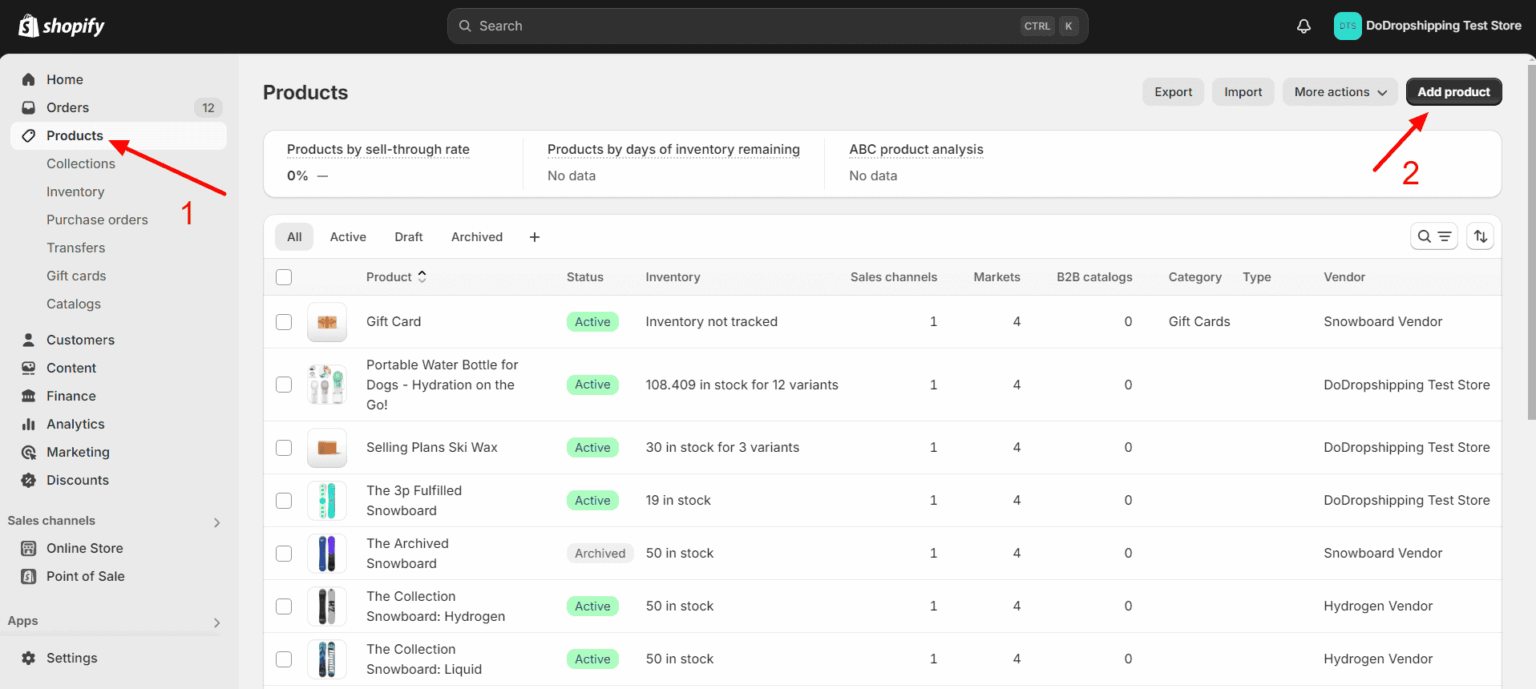Image resolution: width=1536 pixels, height=689 pixels.
Task: Check the select-all products checkbox
Action: (284, 277)
